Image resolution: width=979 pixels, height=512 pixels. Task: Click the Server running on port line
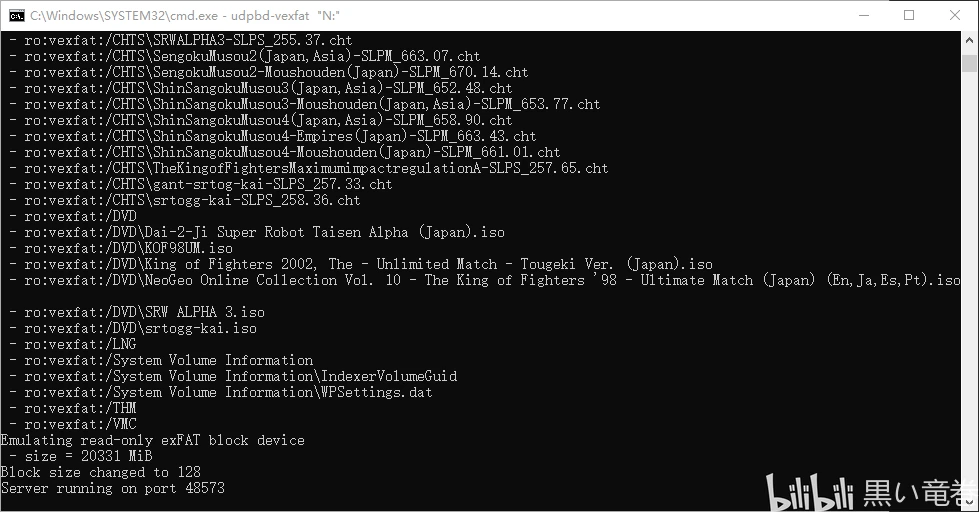(x=112, y=488)
